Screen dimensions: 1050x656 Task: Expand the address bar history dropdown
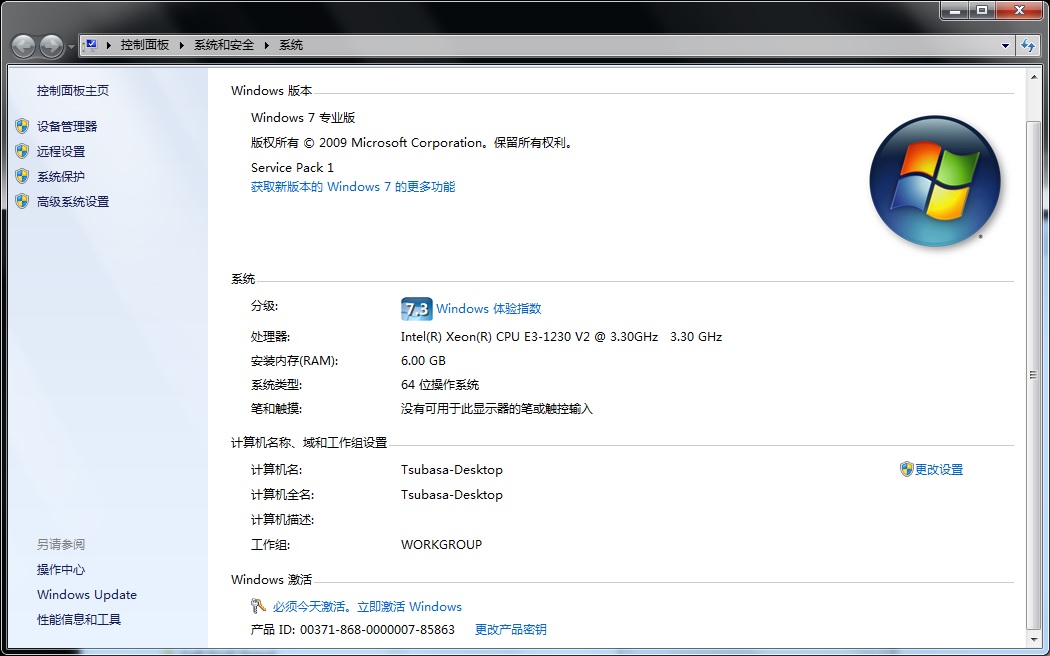(1005, 45)
